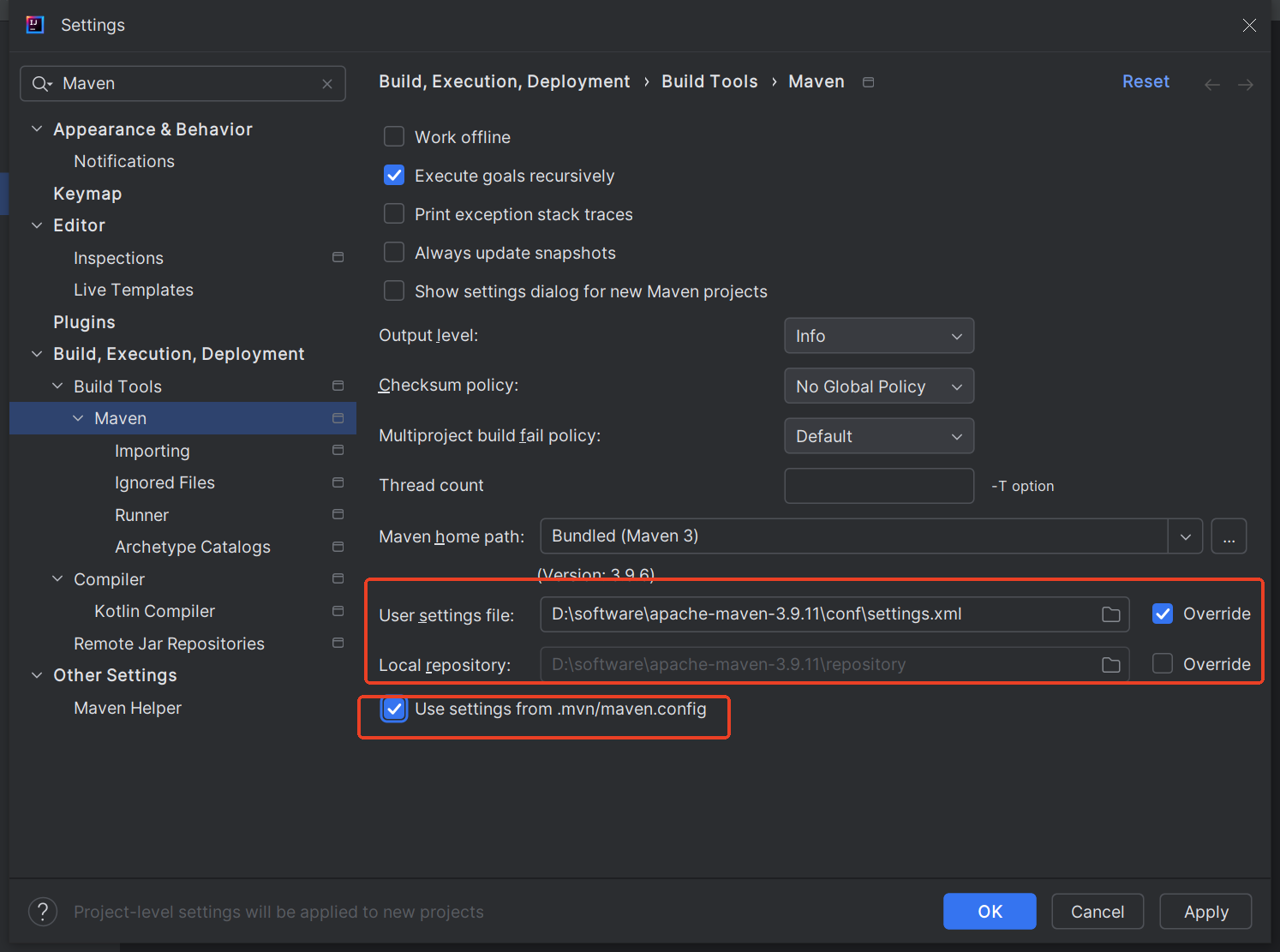Click project-level icon beside Inspections
The width and height of the screenshot is (1280, 952).
(x=338, y=257)
